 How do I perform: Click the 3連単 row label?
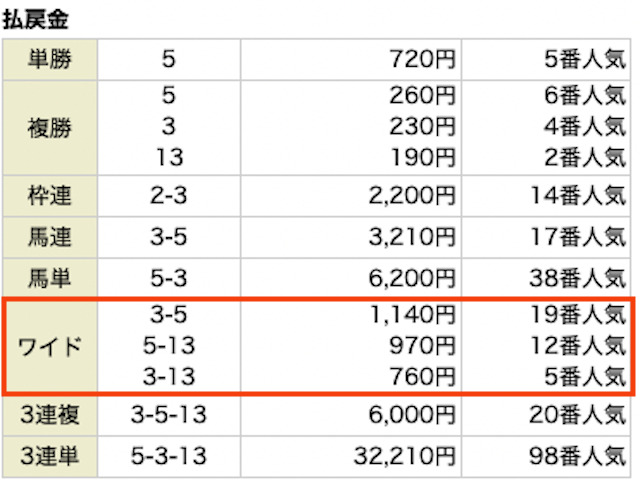pyautogui.click(x=50, y=456)
